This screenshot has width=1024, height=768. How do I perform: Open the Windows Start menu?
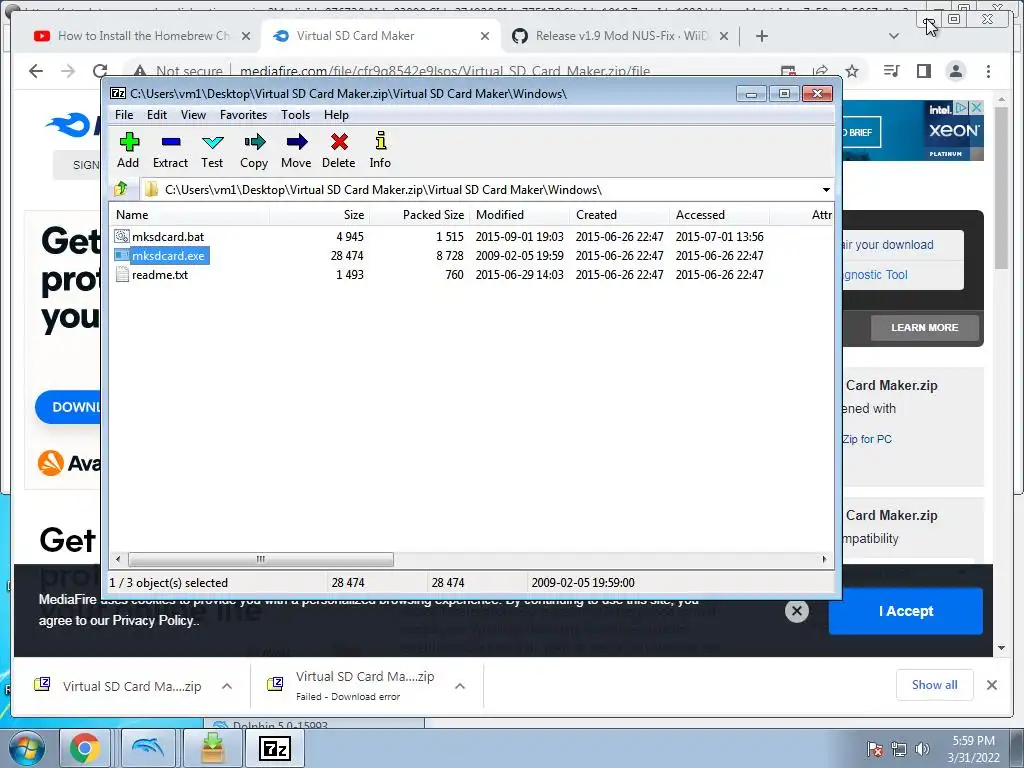coord(26,748)
